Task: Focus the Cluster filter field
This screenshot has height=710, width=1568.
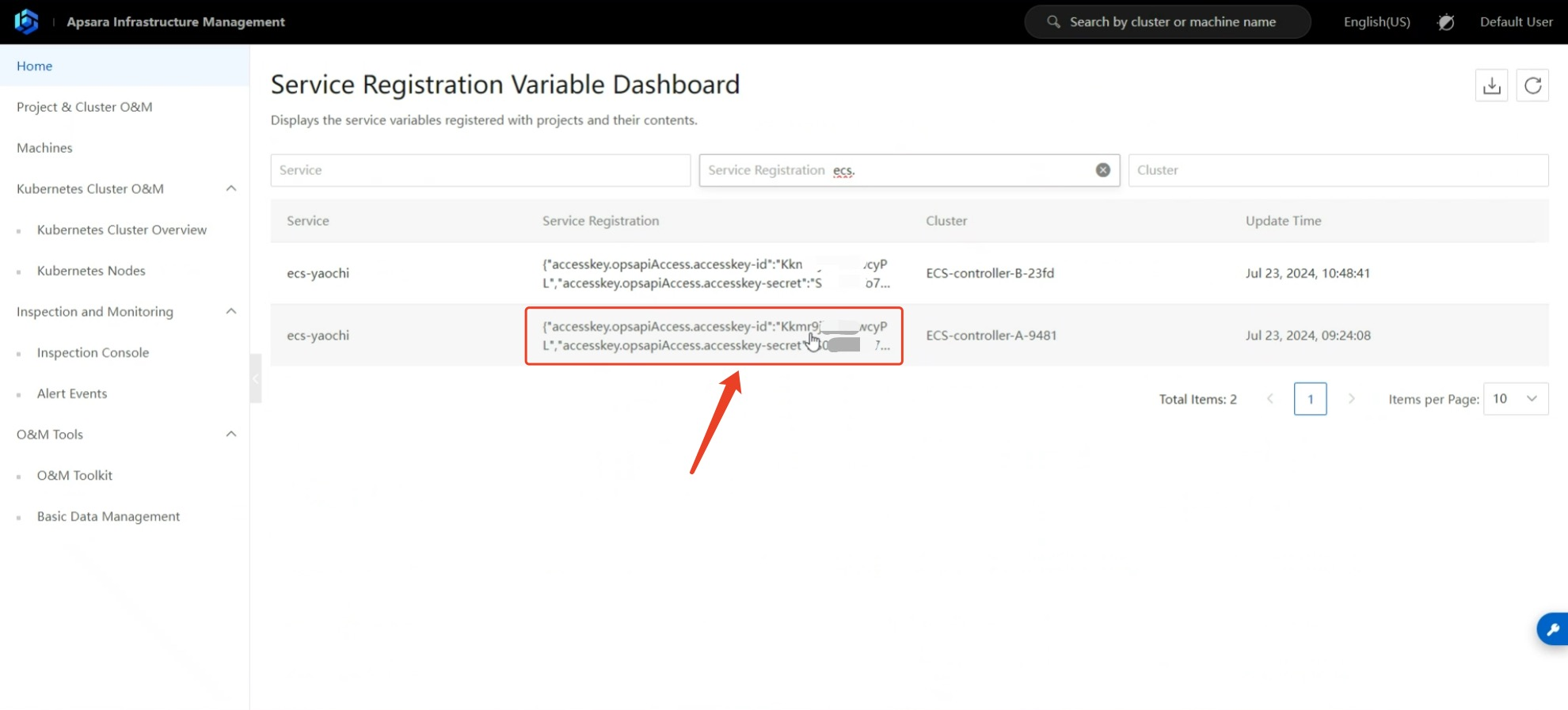Action: [1338, 170]
